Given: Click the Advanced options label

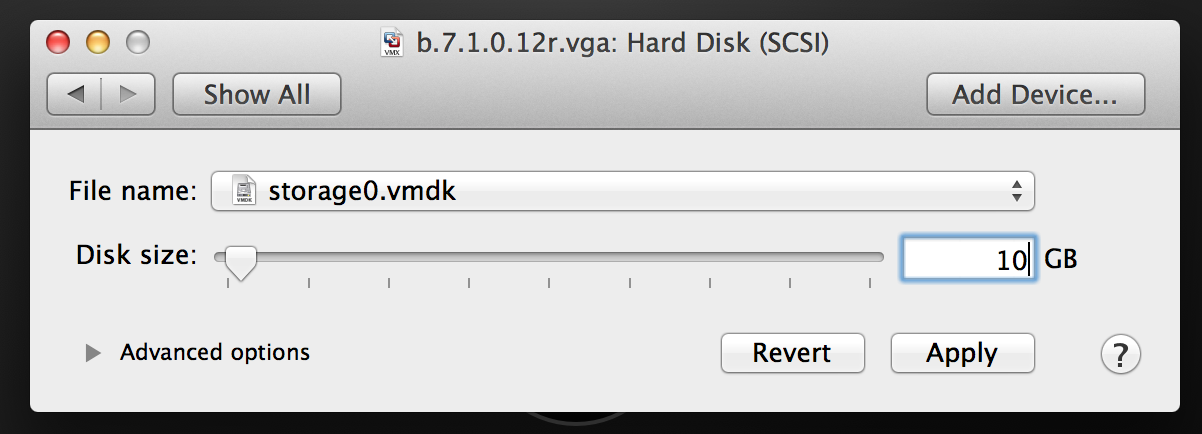Looking at the screenshot, I should (x=214, y=353).
